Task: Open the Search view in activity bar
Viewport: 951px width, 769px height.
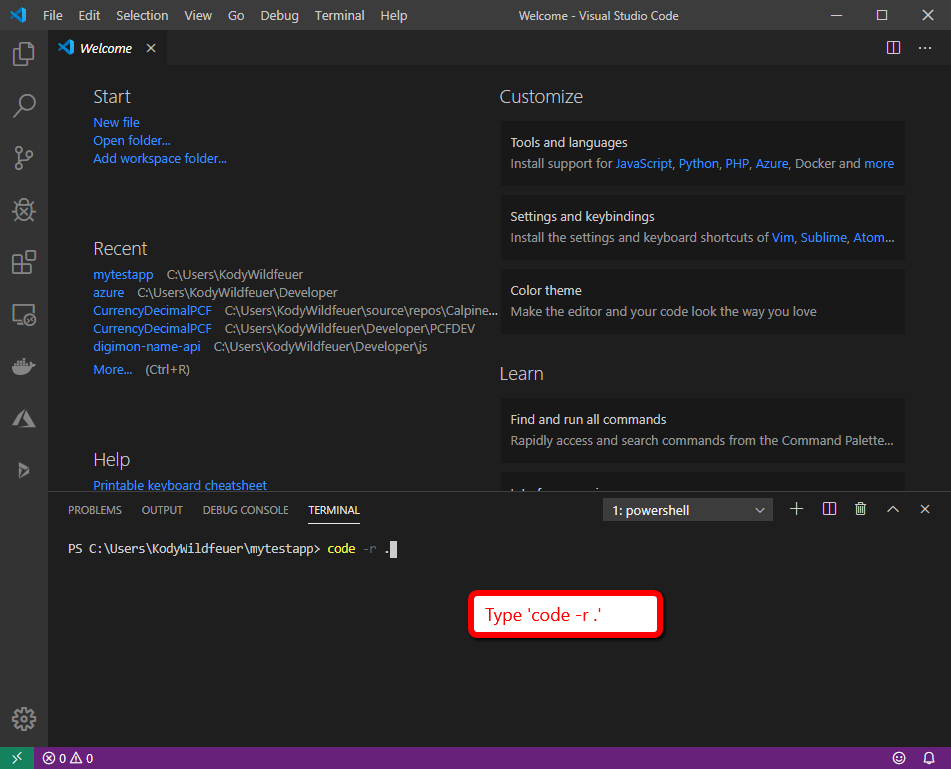Action: pos(24,106)
